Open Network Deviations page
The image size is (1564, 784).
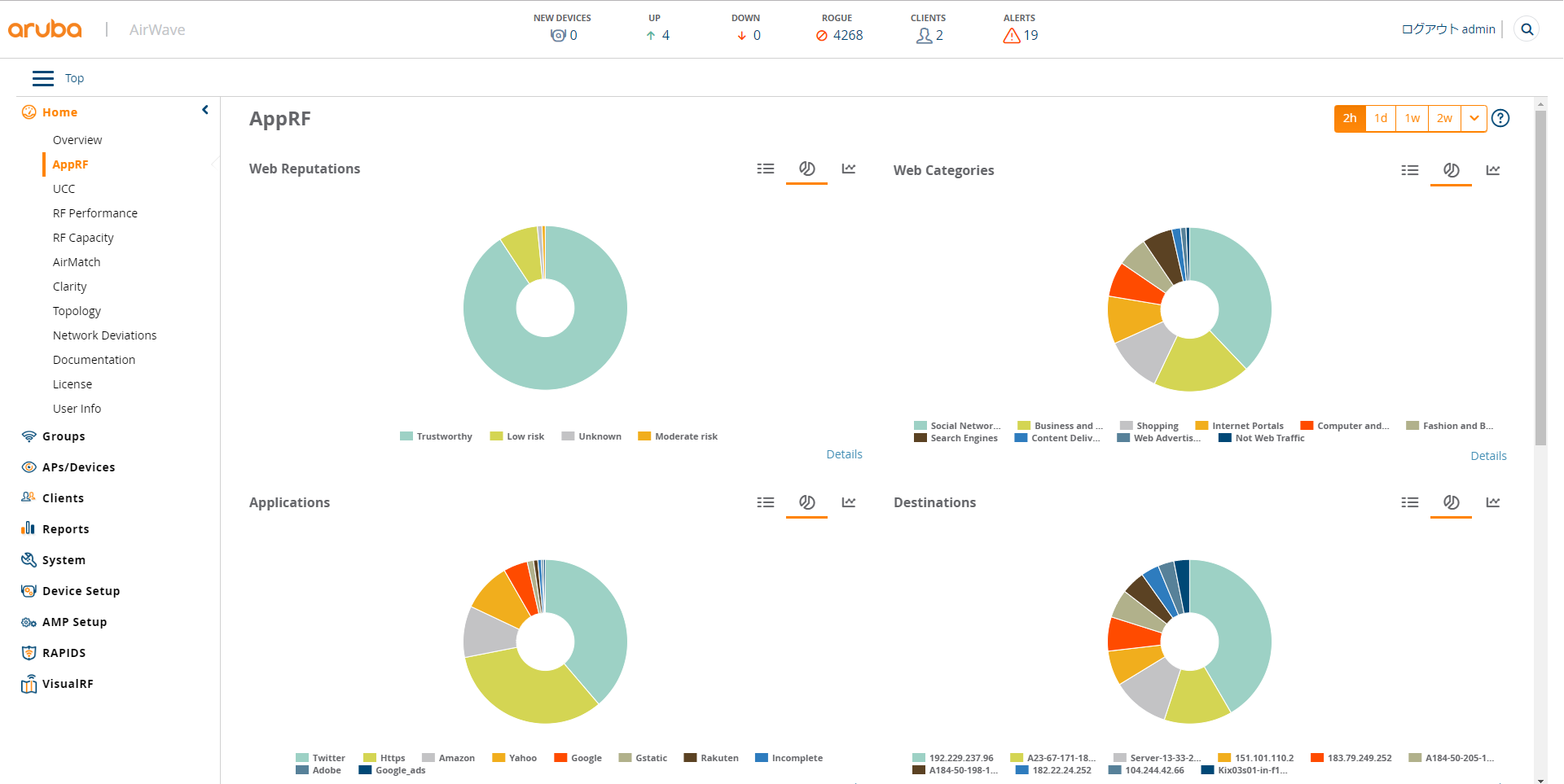pyautogui.click(x=104, y=335)
